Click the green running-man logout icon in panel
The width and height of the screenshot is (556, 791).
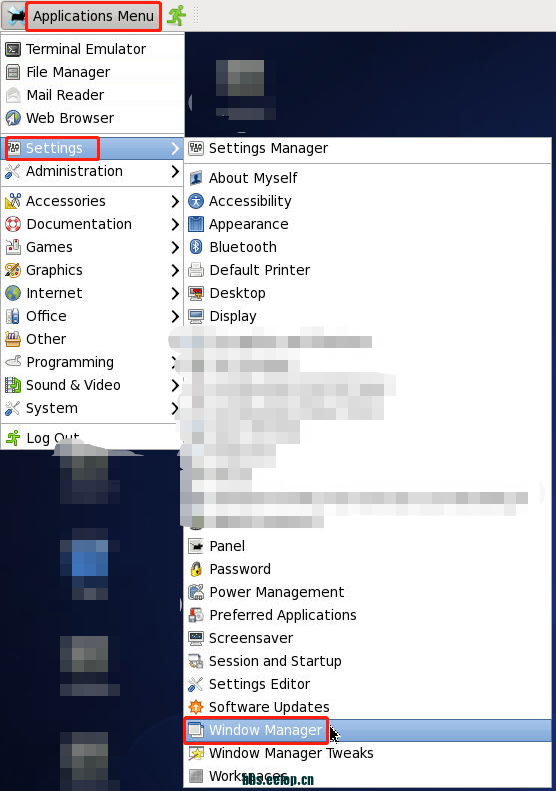(x=177, y=16)
